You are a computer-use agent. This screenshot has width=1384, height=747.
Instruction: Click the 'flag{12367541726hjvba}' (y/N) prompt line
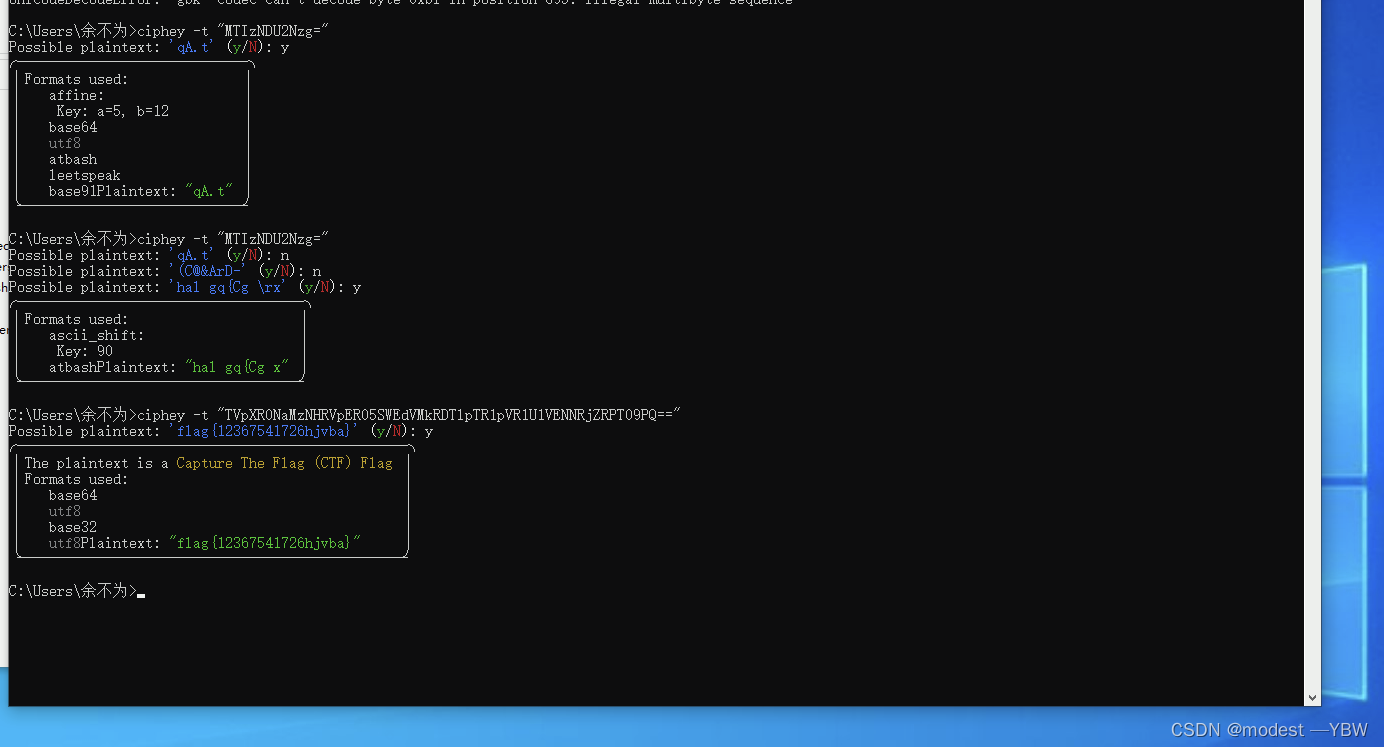click(x=221, y=431)
